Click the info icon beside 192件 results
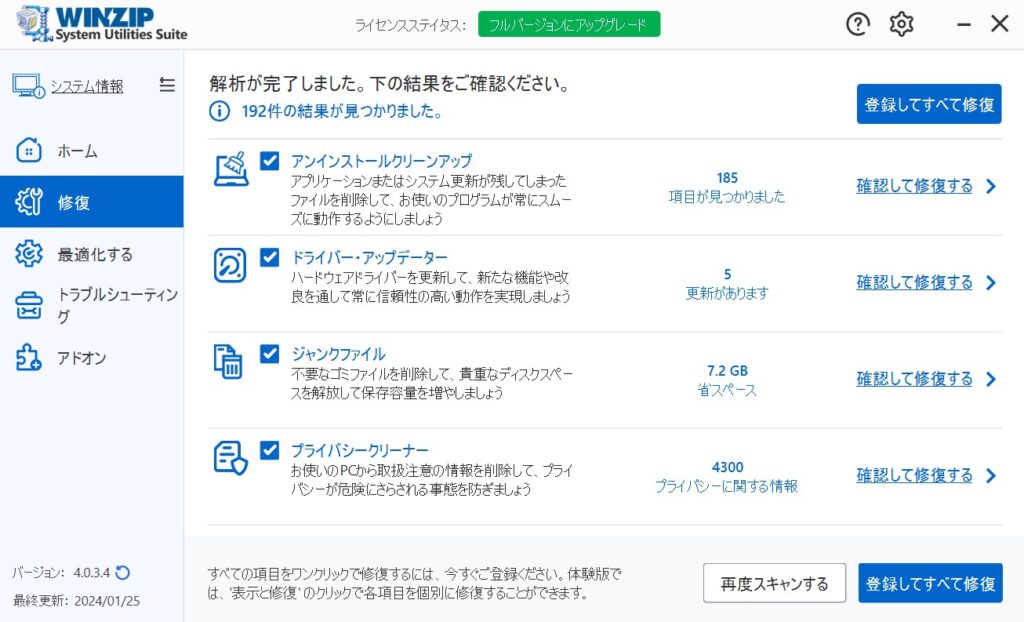Screen dimensions: 1024x622 tap(219, 111)
